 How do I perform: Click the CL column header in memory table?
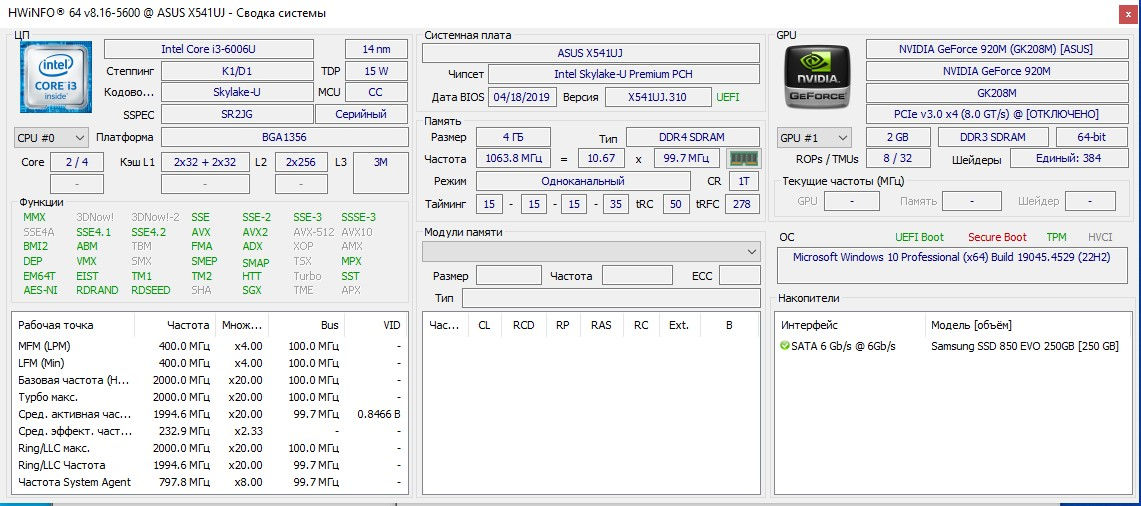(x=484, y=325)
